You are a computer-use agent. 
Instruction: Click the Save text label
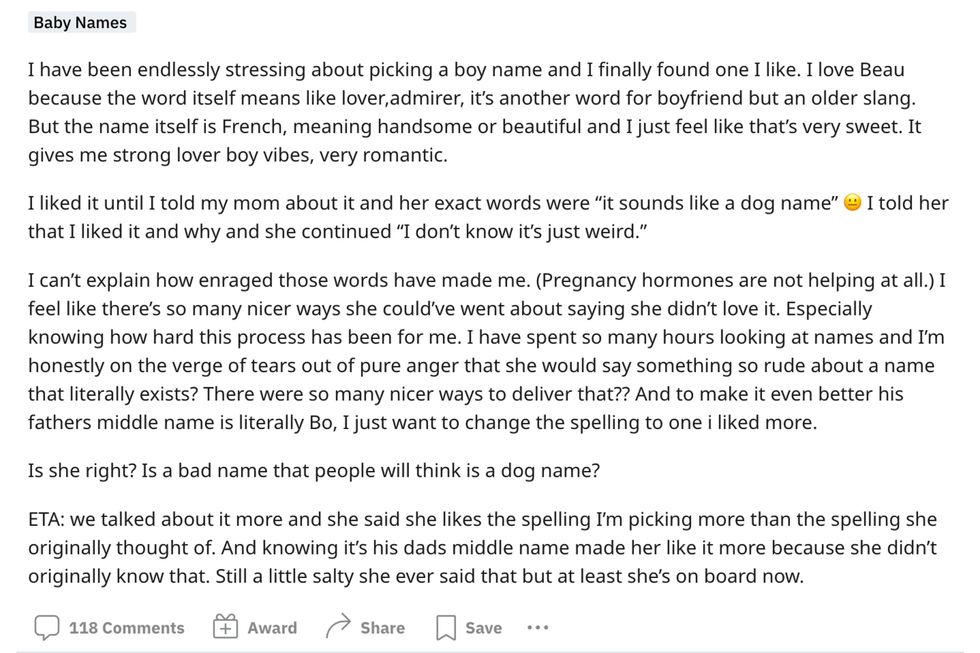point(483,628)
